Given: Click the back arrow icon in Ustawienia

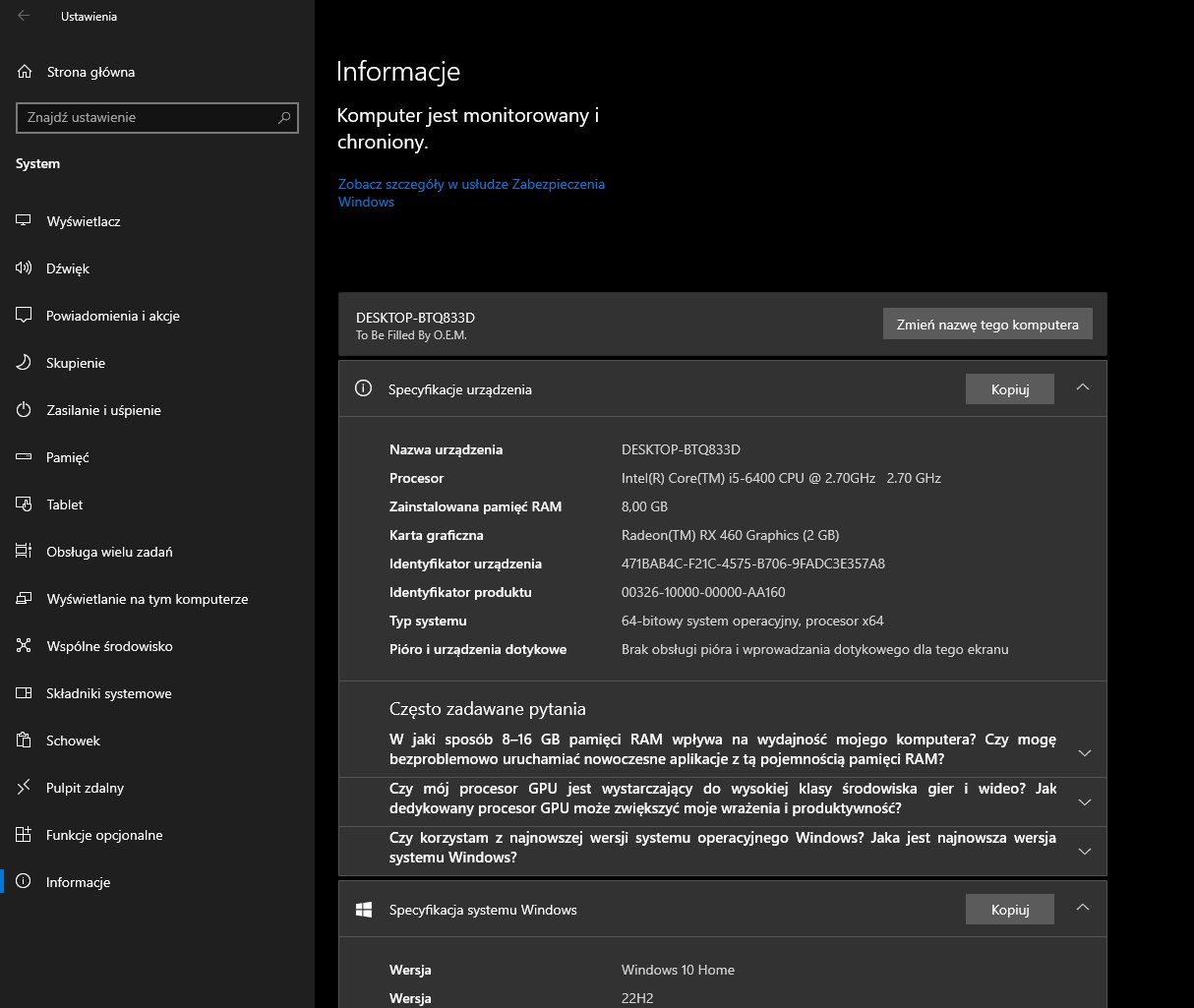Looking at the screenshot, I should click(x=24, y=16).
